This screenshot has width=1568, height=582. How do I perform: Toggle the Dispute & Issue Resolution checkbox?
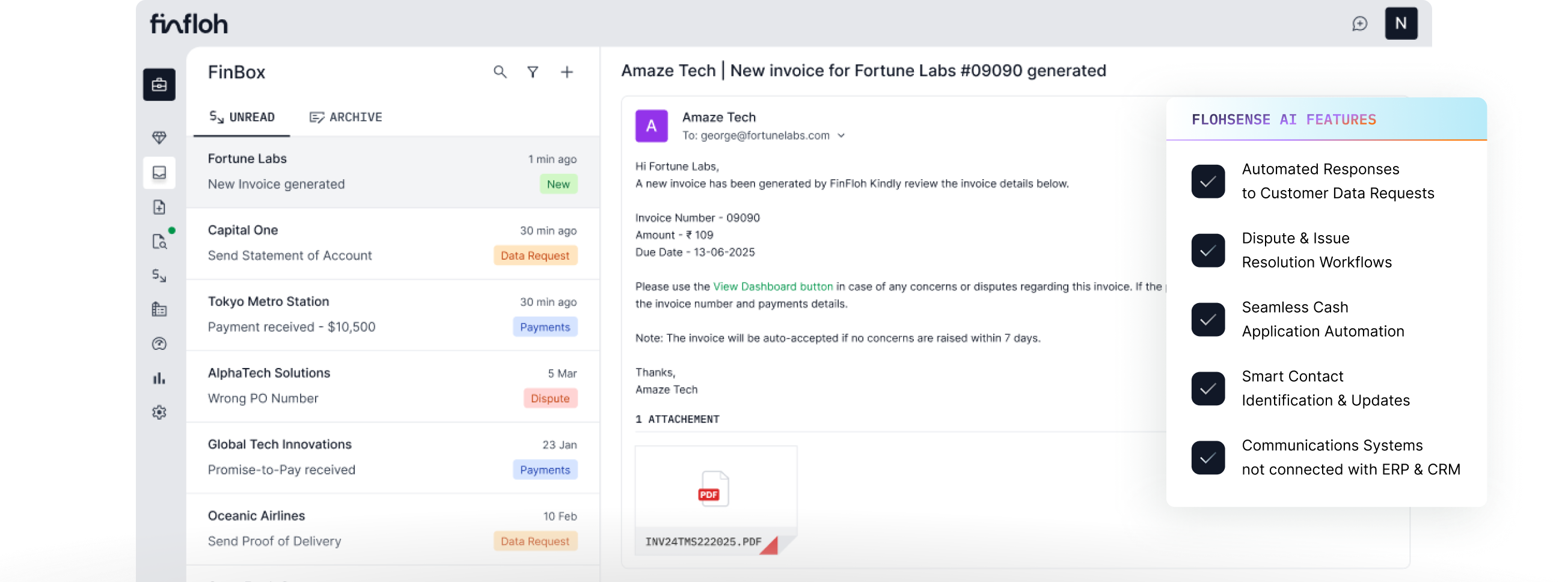(x=1208, y=250)
